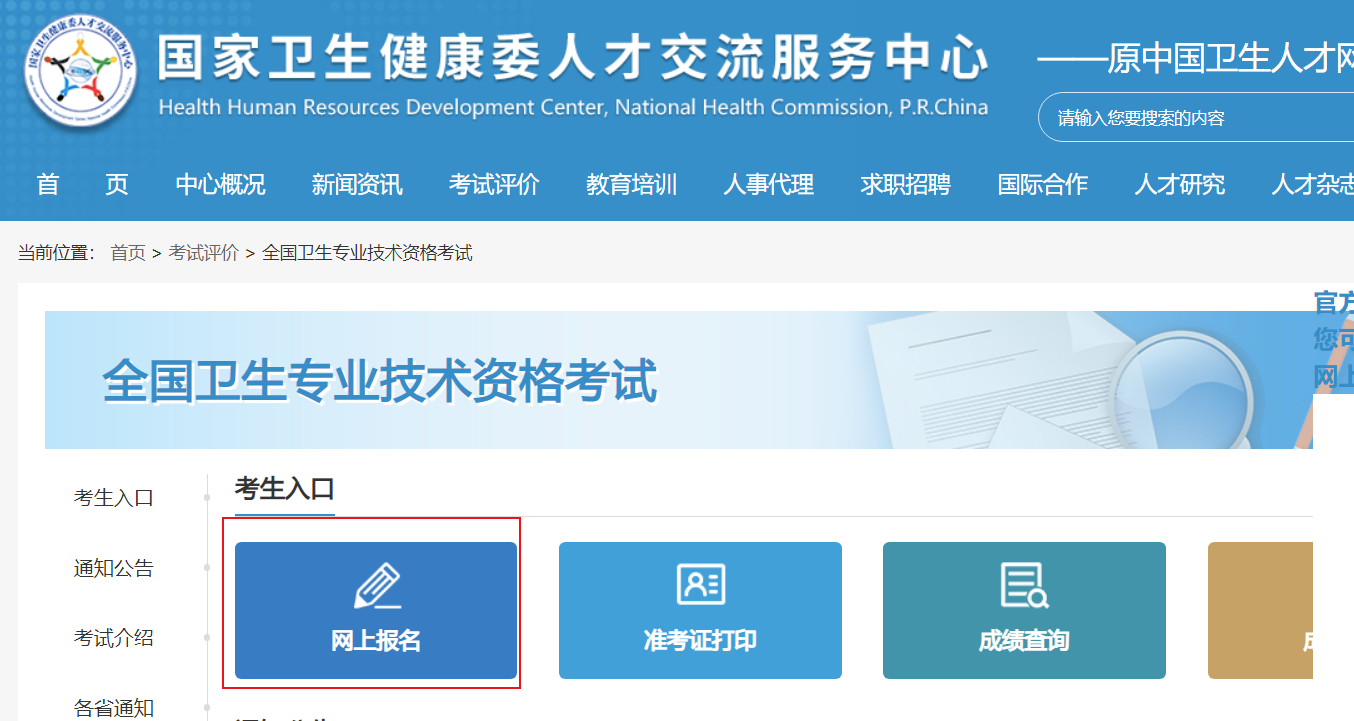Select 考试评价 in the top navigation bar
This screenshot has width=1354, height=721.
click(494, 185)
